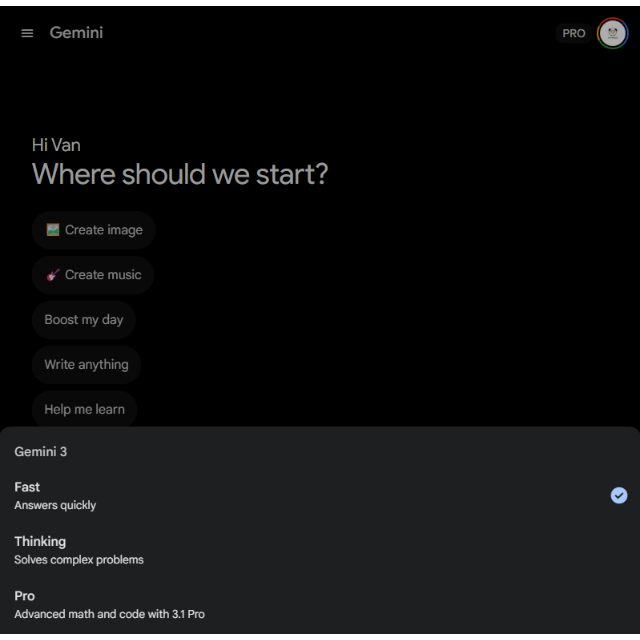Choose the Boost my day suggestion
The height and width of the screenshot is (640, 640).
point(84,320)
